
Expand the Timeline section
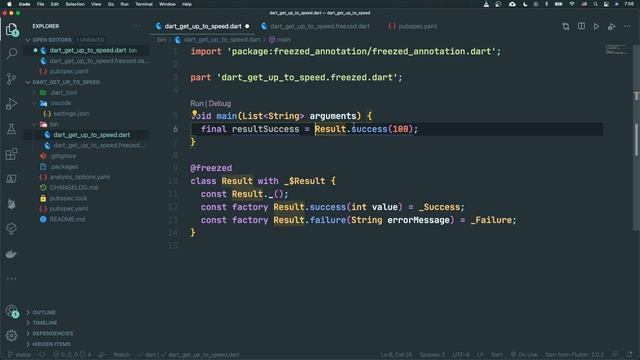[44, 323]
